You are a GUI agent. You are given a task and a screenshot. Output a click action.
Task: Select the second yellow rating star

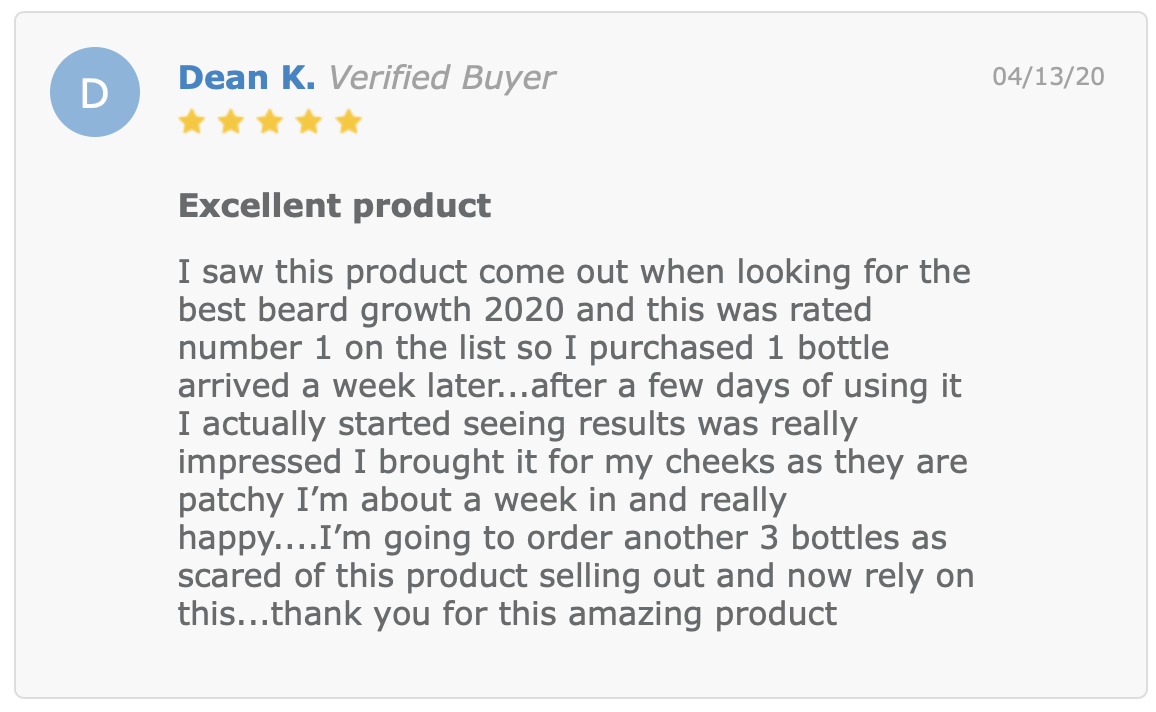pos(231,122)
